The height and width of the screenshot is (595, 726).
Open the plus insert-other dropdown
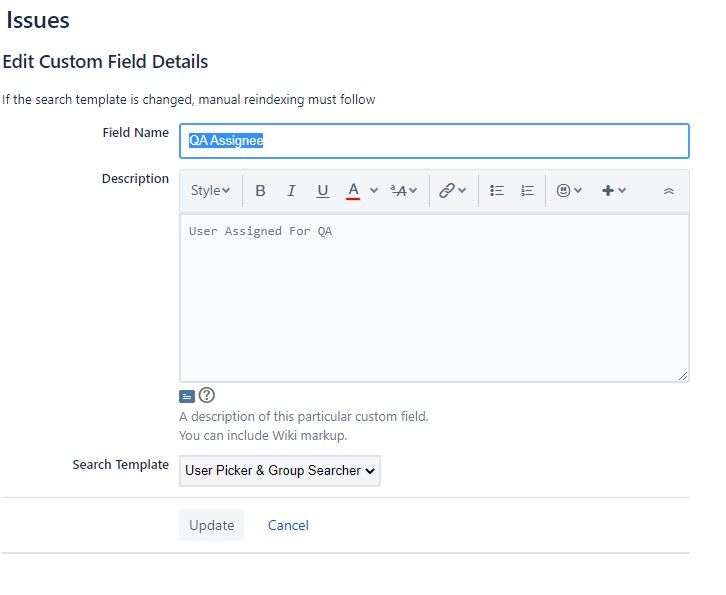click(x=614, y=190)
